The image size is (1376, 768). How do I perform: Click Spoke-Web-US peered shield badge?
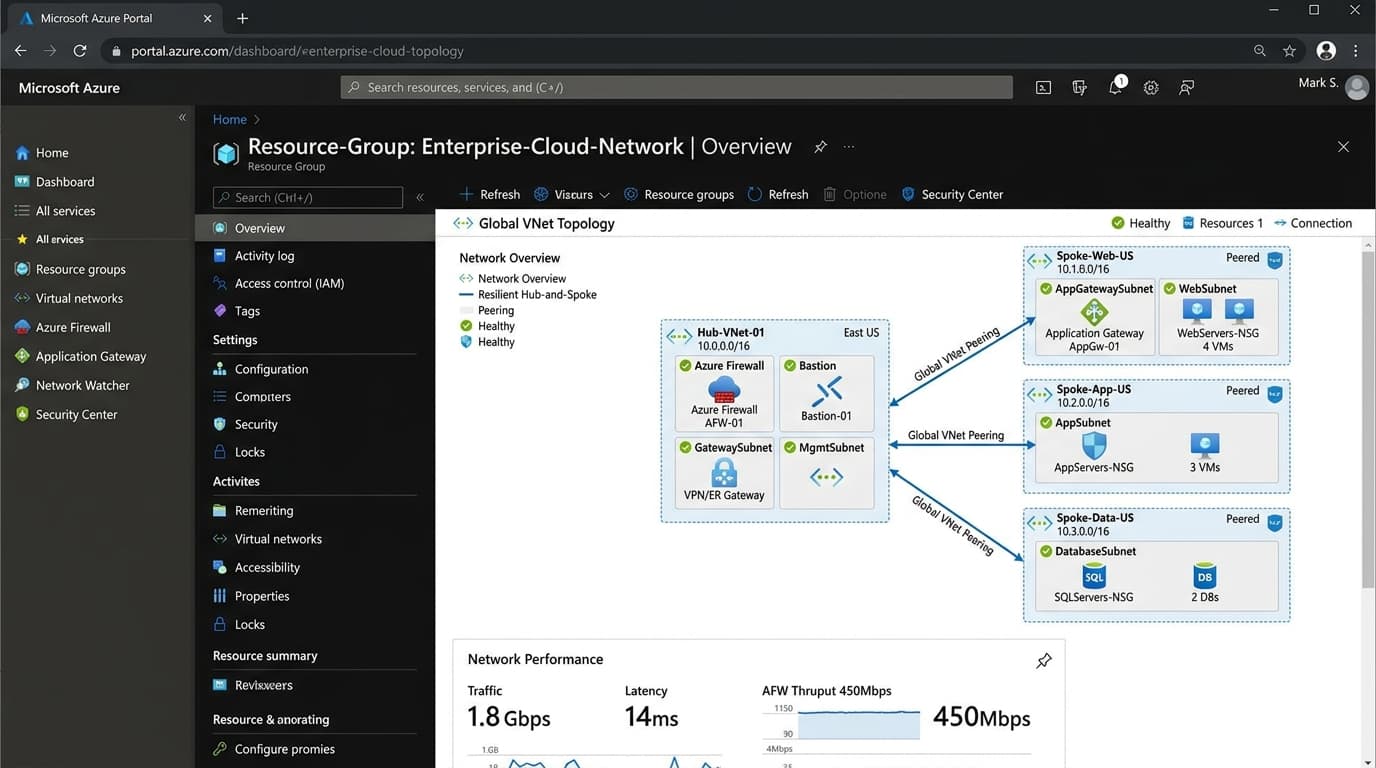(x=1275, y=260)
